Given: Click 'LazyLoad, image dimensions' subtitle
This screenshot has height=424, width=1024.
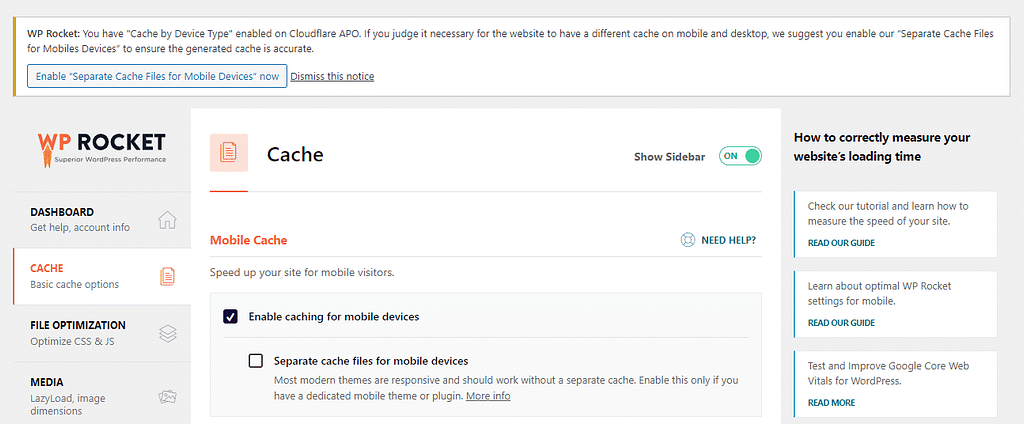Looking at the screenshot, I should 68,404.
